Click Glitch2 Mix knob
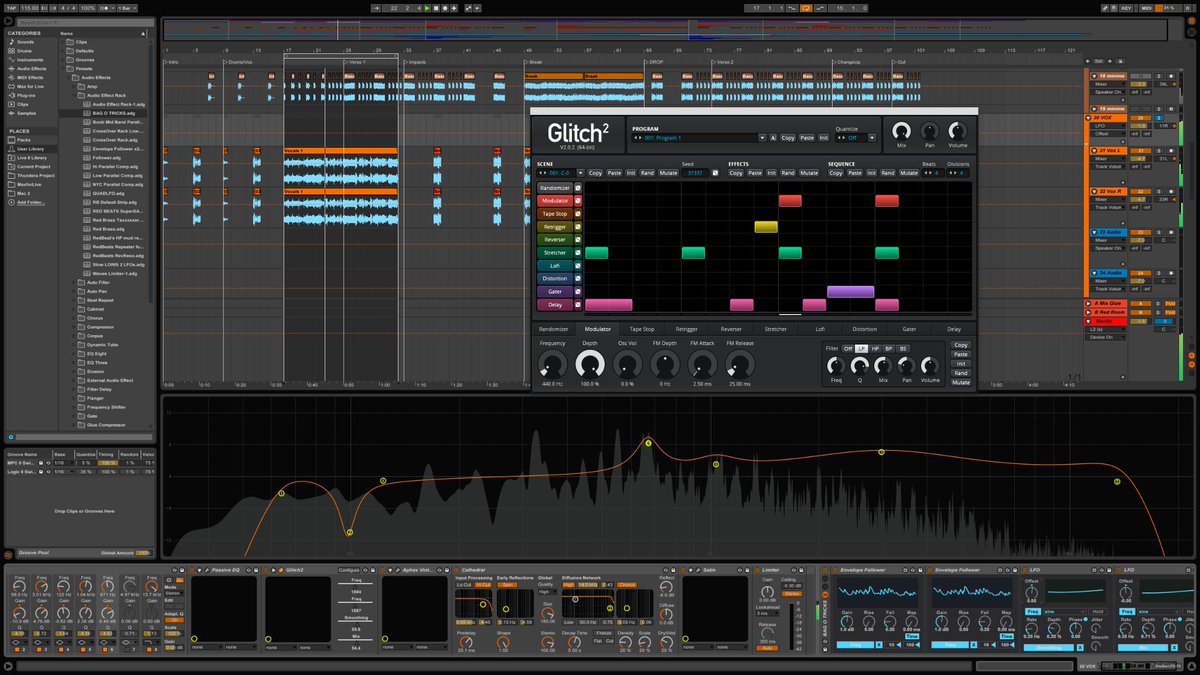Viewport: 1200px width, 675px height. tap(901, 131)
